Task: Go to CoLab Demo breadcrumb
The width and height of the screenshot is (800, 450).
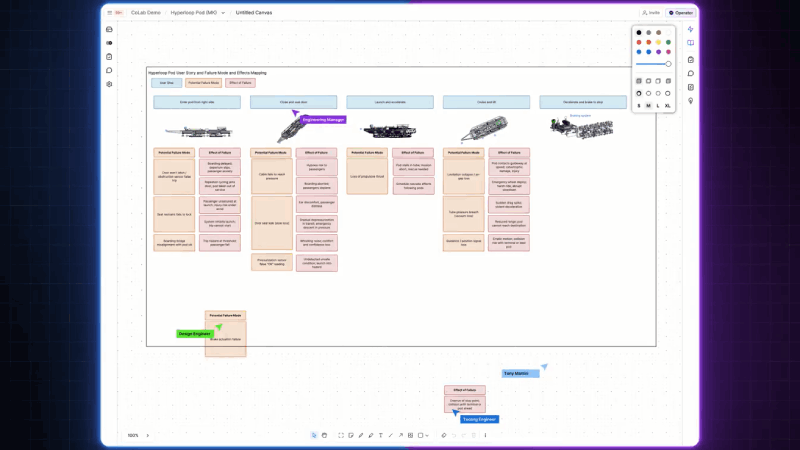Action: [x=145, y=13]
